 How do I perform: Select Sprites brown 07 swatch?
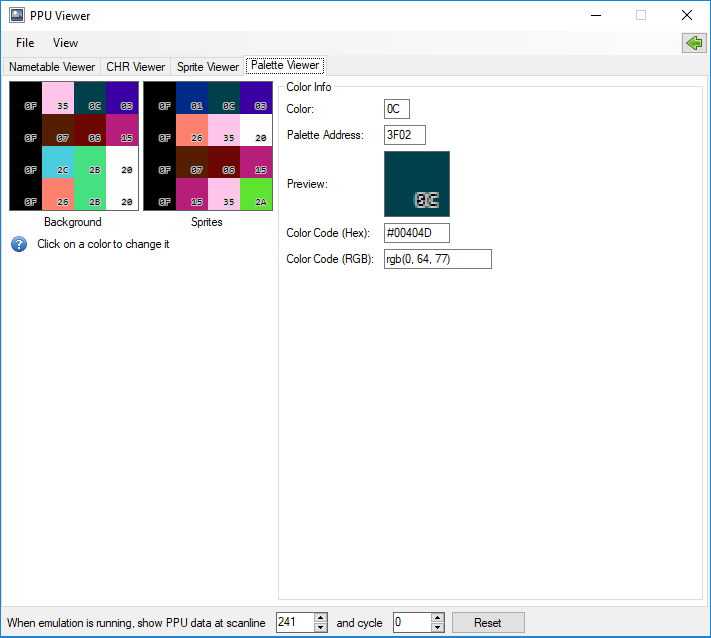tap(192, 162)
